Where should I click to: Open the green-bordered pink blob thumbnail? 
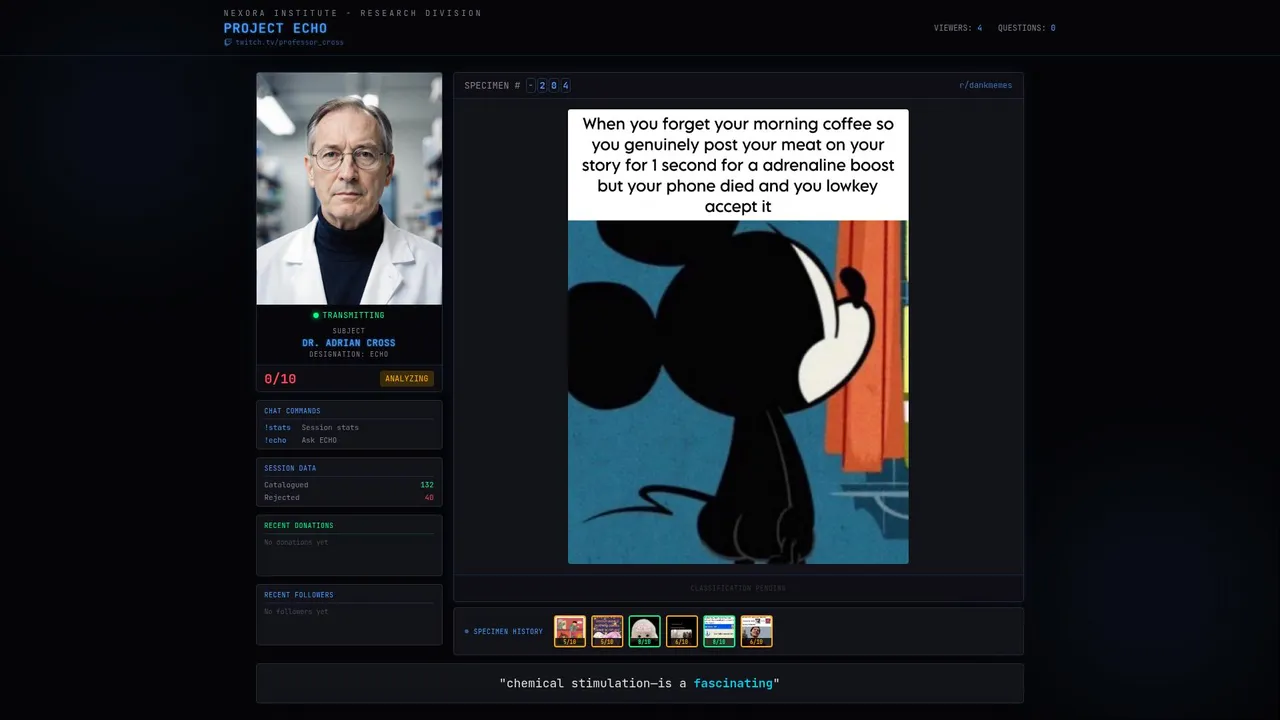(645, 631)
